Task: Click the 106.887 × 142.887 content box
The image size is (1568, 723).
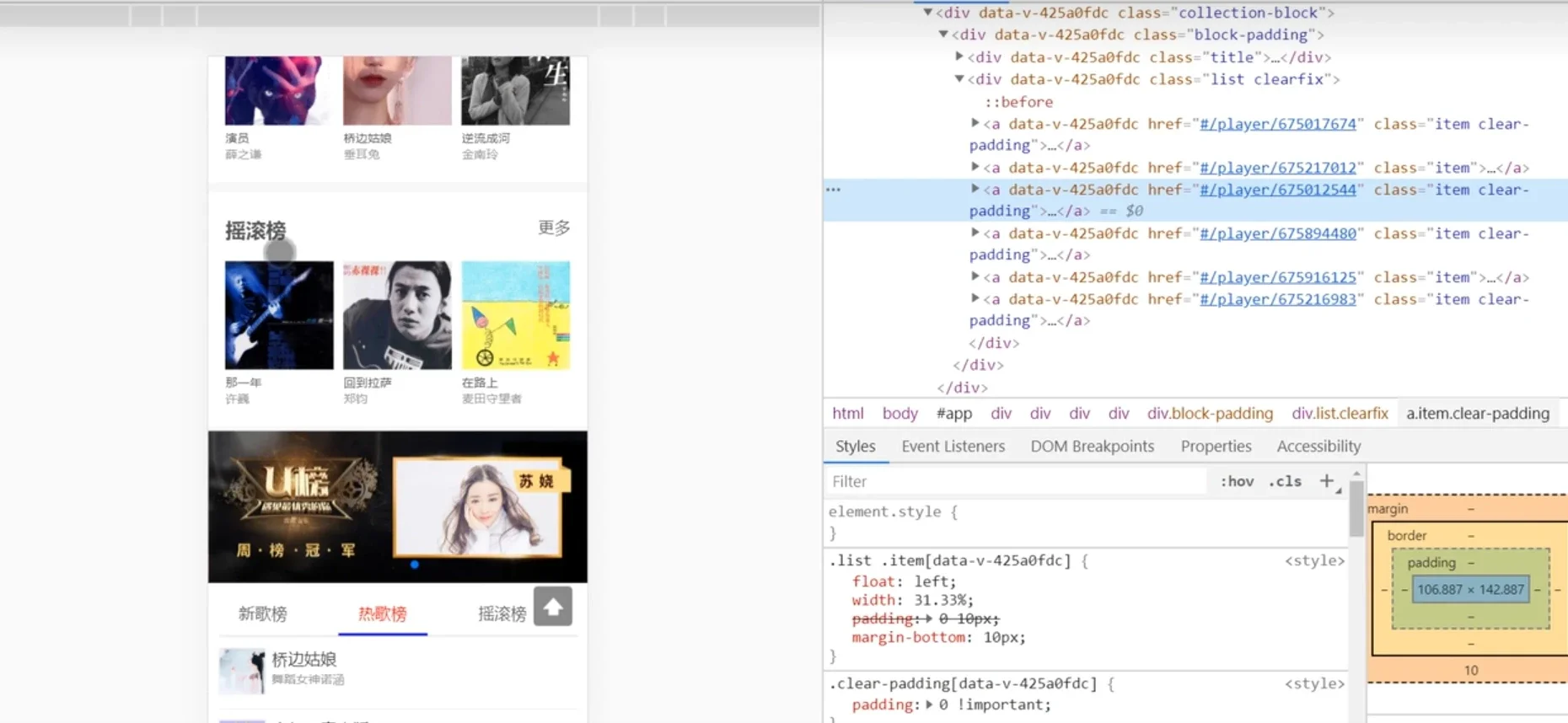Action: coord(1470,589)
